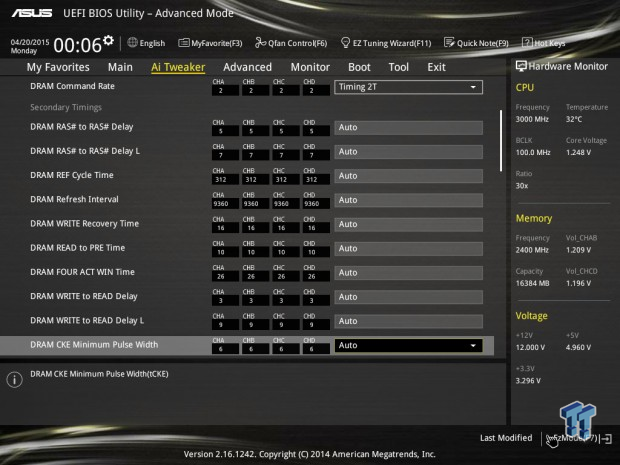Open the Boot tab

point(359,67)
